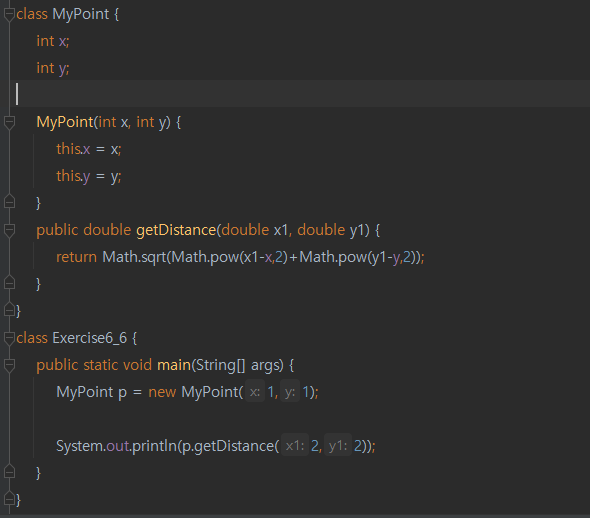Fold the Exercise6_6 closing brace marker
590x518 pixels.
(9, 500)
